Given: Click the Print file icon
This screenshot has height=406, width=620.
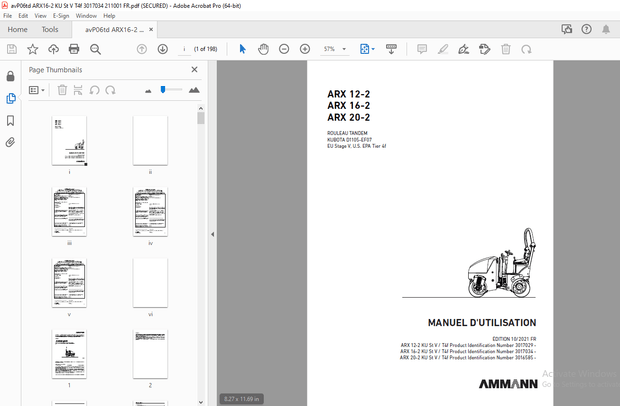Looking at the screenshot, I should 74,49.
